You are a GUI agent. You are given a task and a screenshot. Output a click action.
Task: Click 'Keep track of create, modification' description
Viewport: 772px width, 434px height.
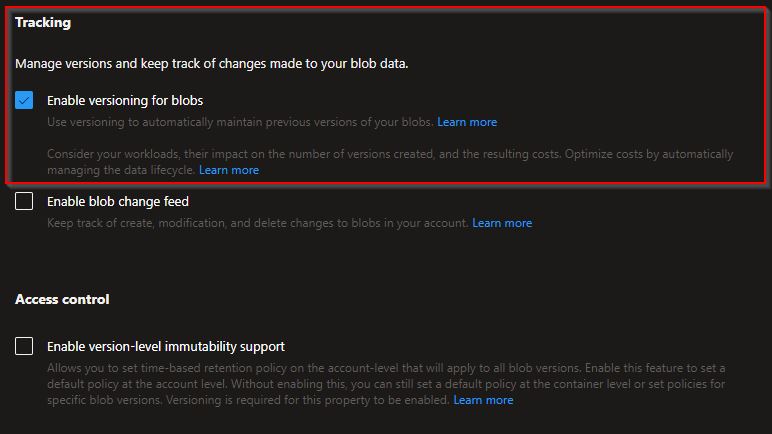tap(258, 223)
